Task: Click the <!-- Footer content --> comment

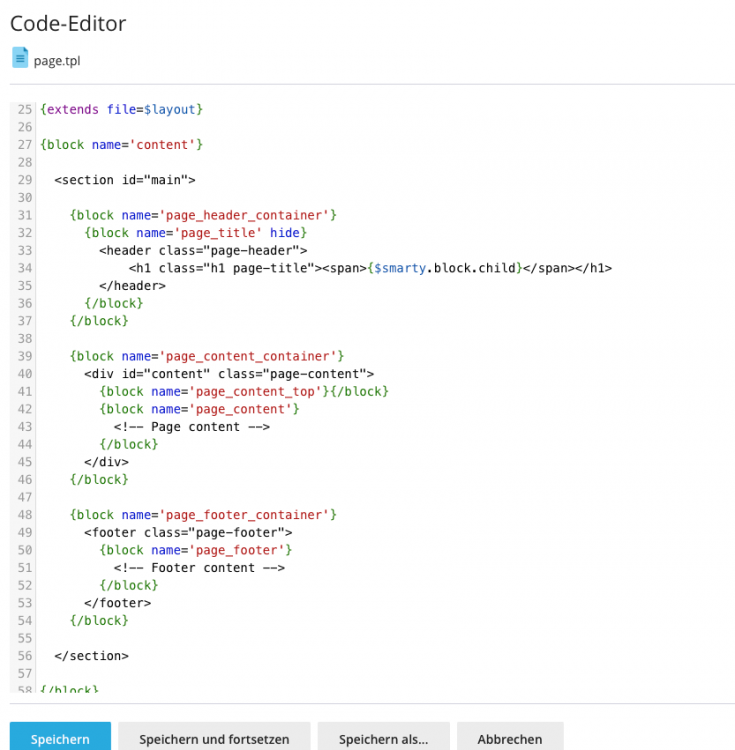Action: [199, 568]
